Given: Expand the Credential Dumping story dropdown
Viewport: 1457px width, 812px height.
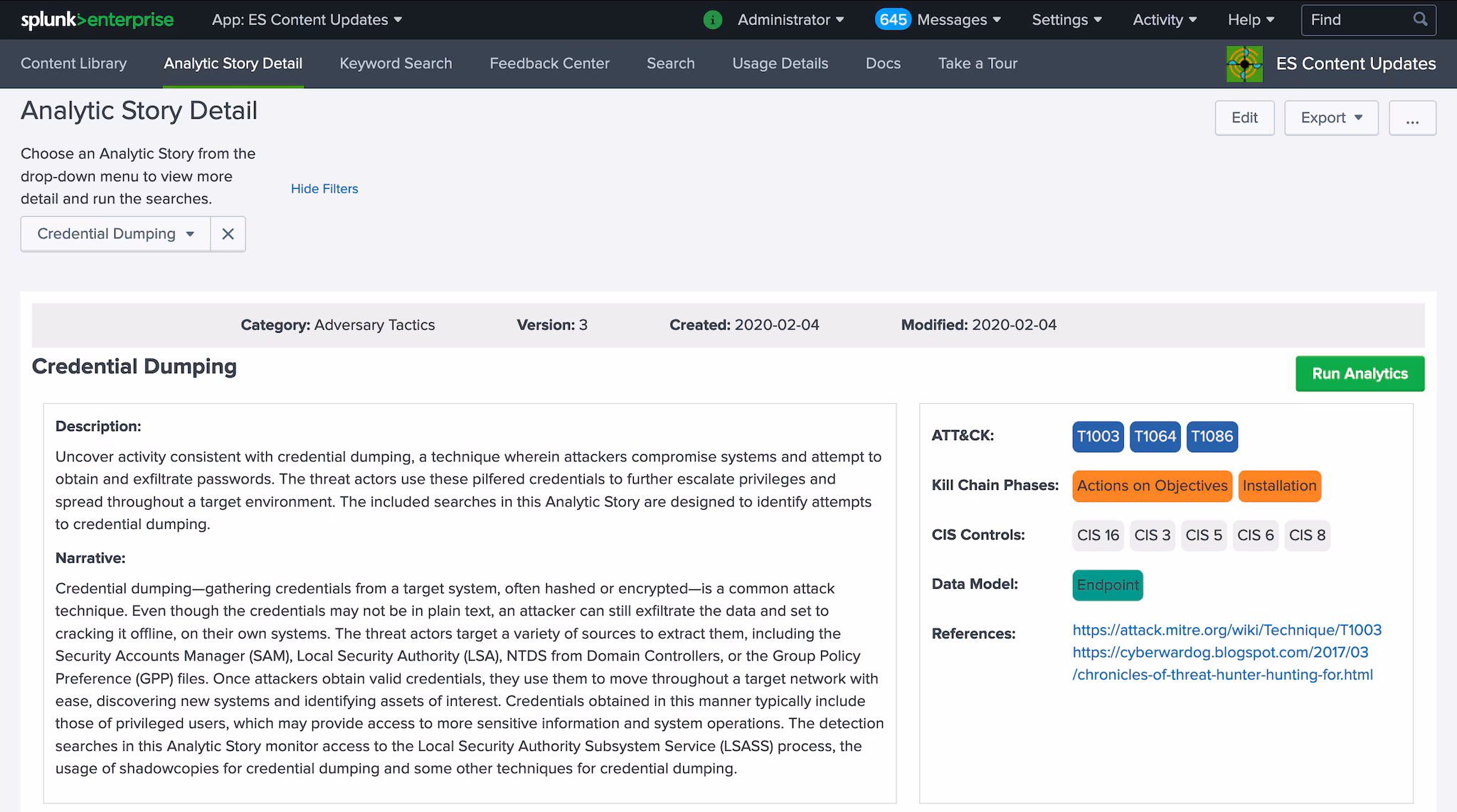Looking at the screenshot, I should tap(116, 234).
